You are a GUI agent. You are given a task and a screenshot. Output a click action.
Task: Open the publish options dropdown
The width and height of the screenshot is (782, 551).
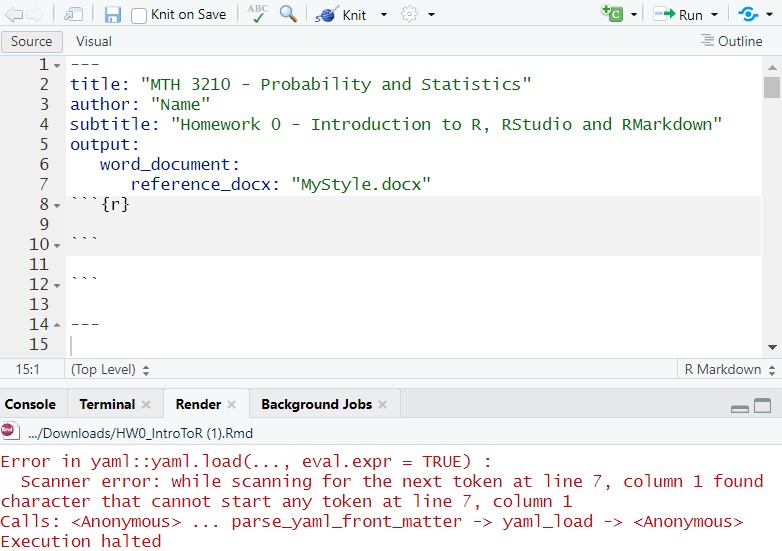770,14
